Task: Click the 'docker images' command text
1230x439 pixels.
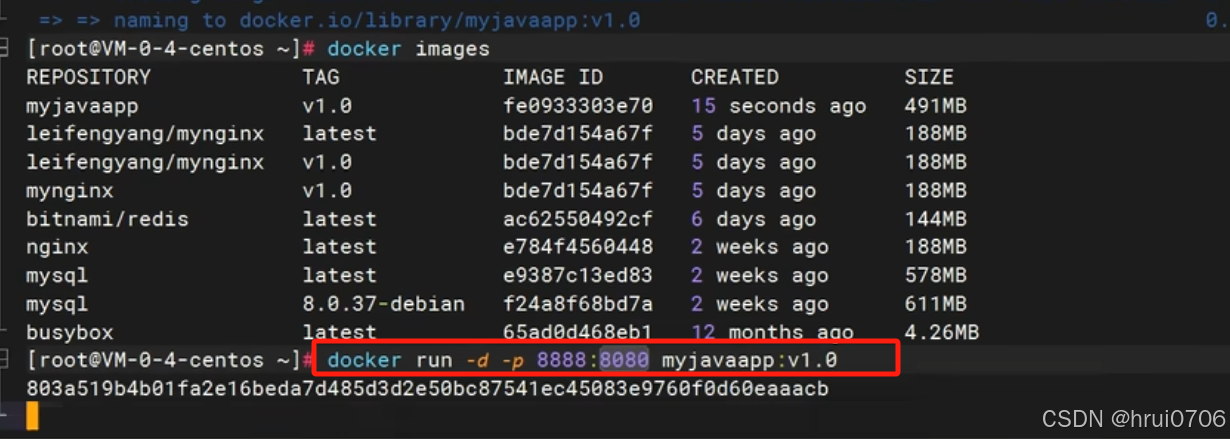Action: (408, 49)
